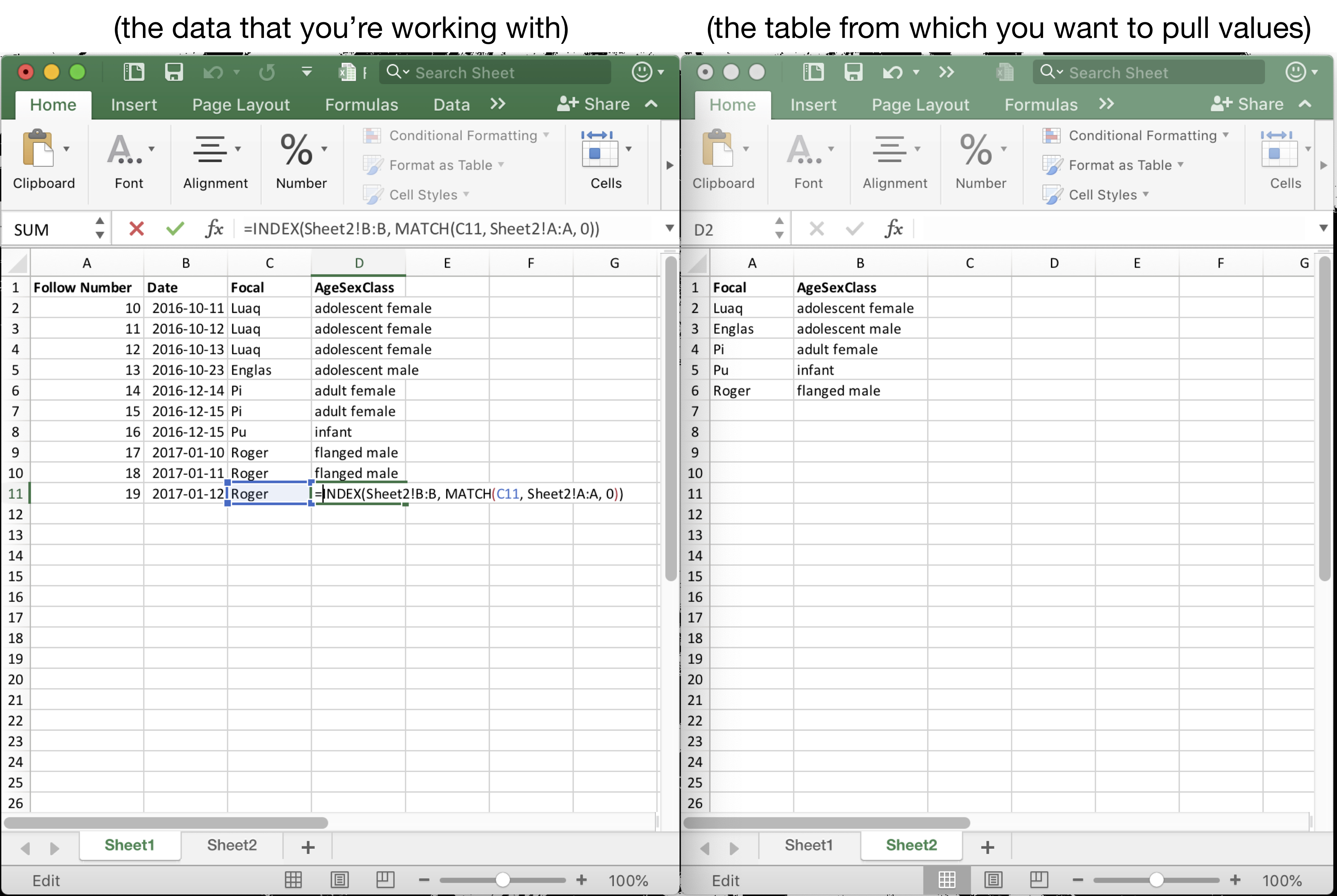
Task: Expand Conditional Formatting dropdown in left window
Action: tap(546, 135)
